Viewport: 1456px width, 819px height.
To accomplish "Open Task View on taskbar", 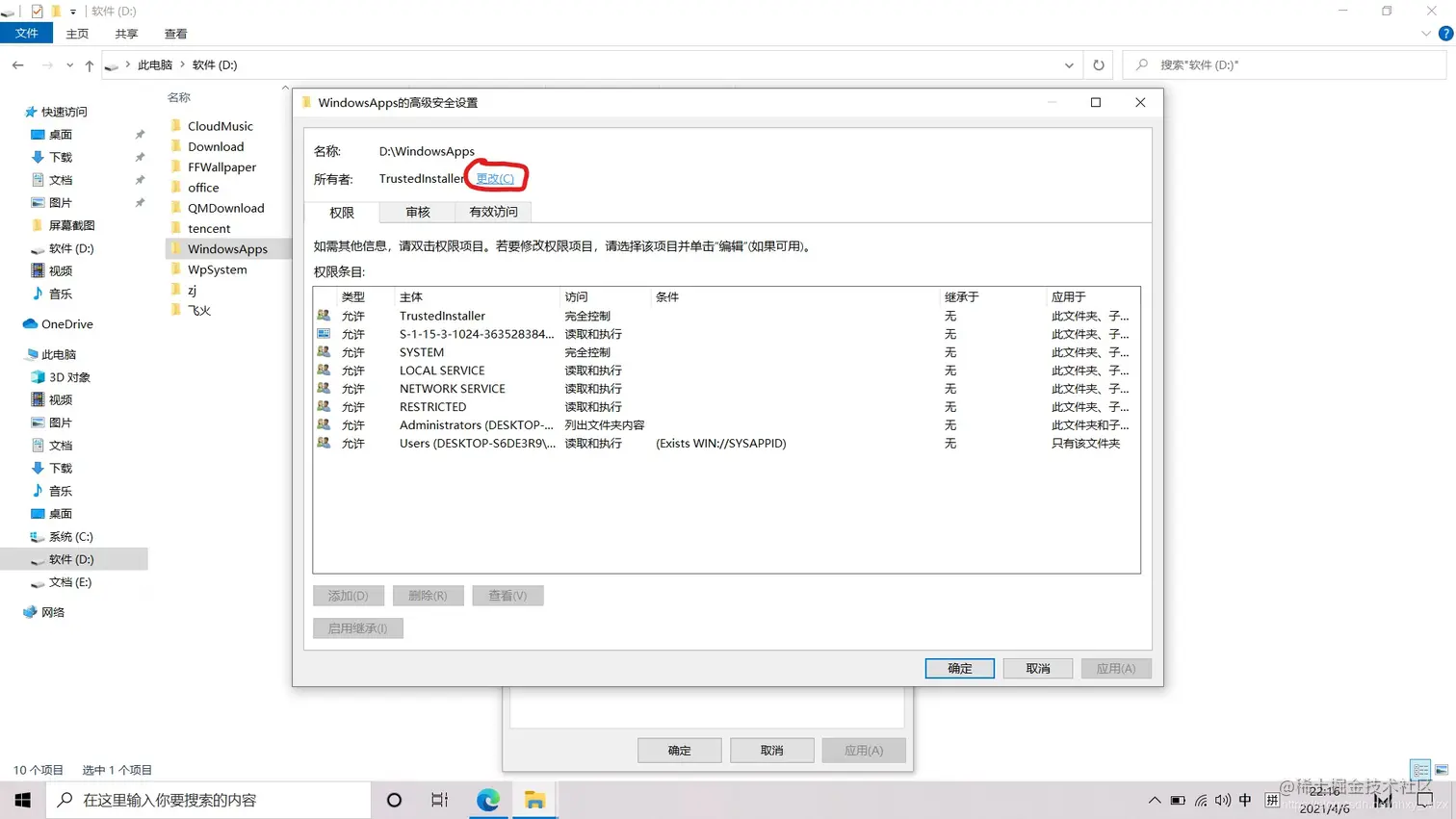I will click(x=439, y=800).
